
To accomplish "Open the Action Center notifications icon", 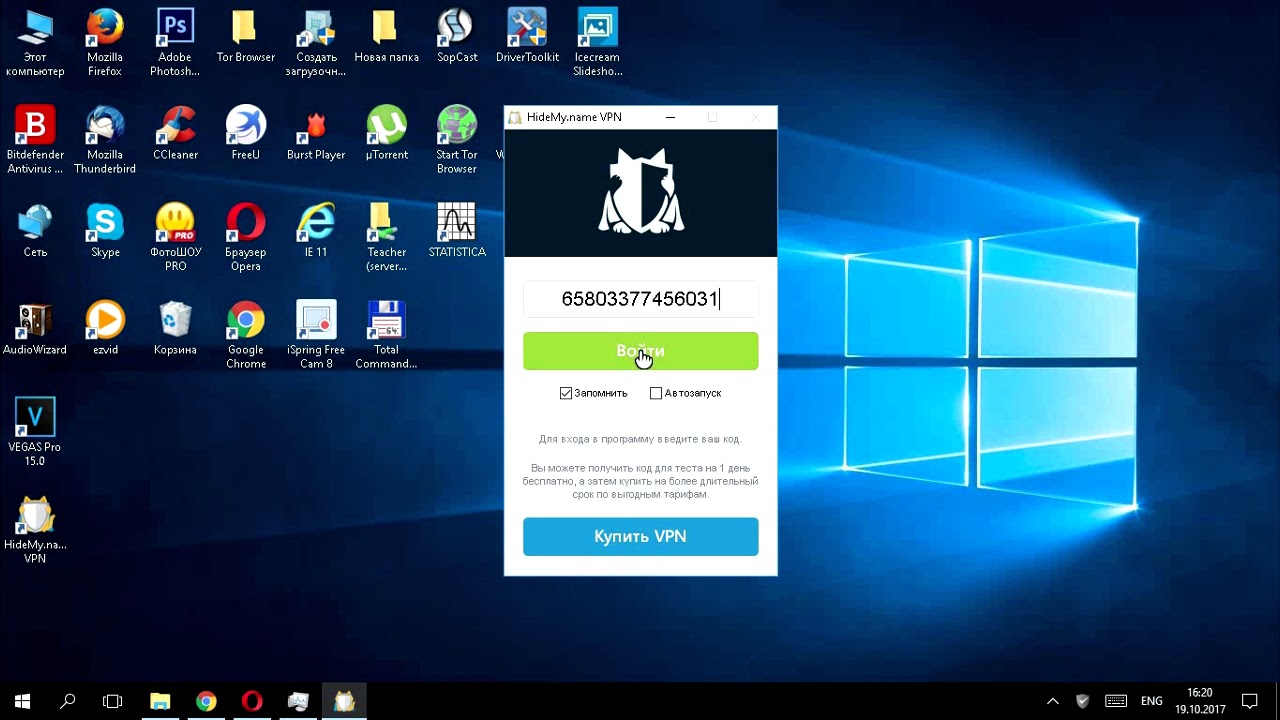I will [x=1250, y=701].
